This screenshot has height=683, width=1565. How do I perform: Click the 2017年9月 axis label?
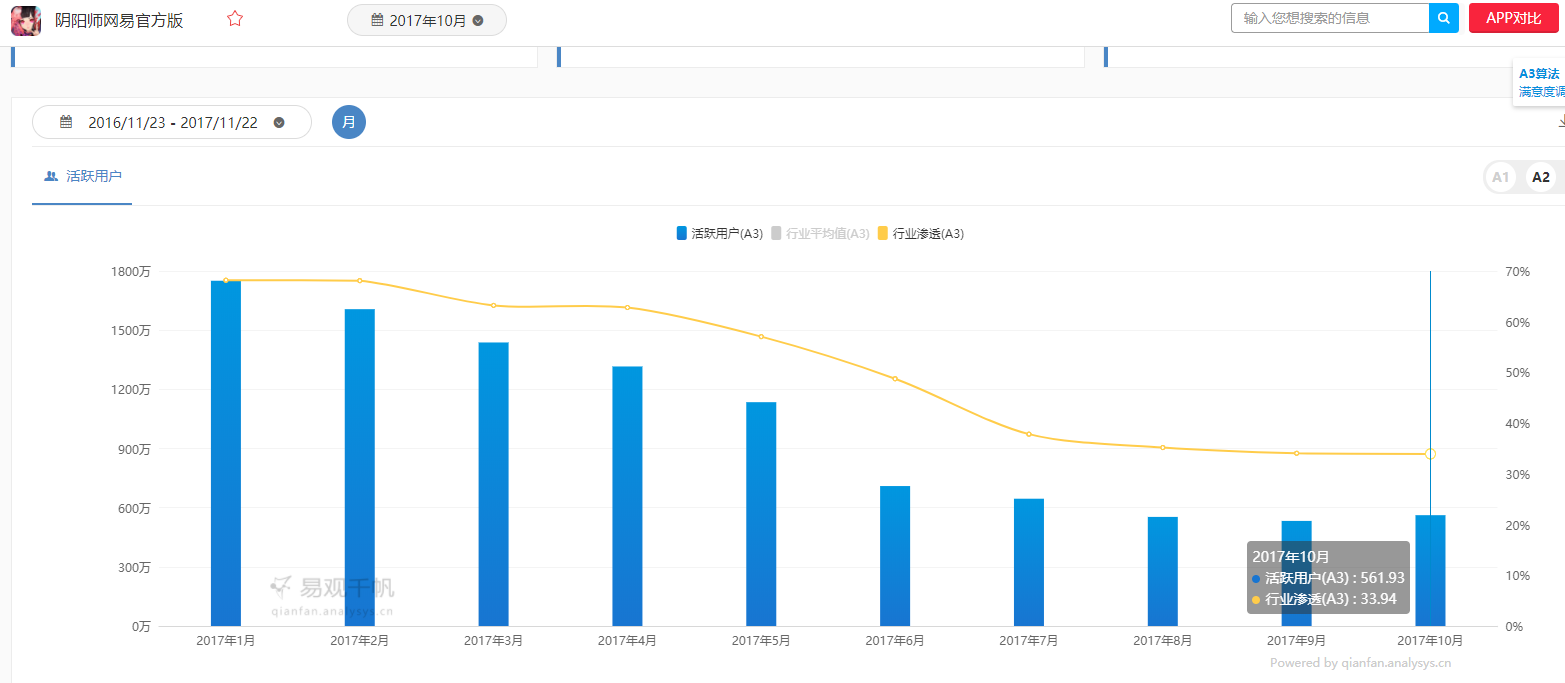1296,640
